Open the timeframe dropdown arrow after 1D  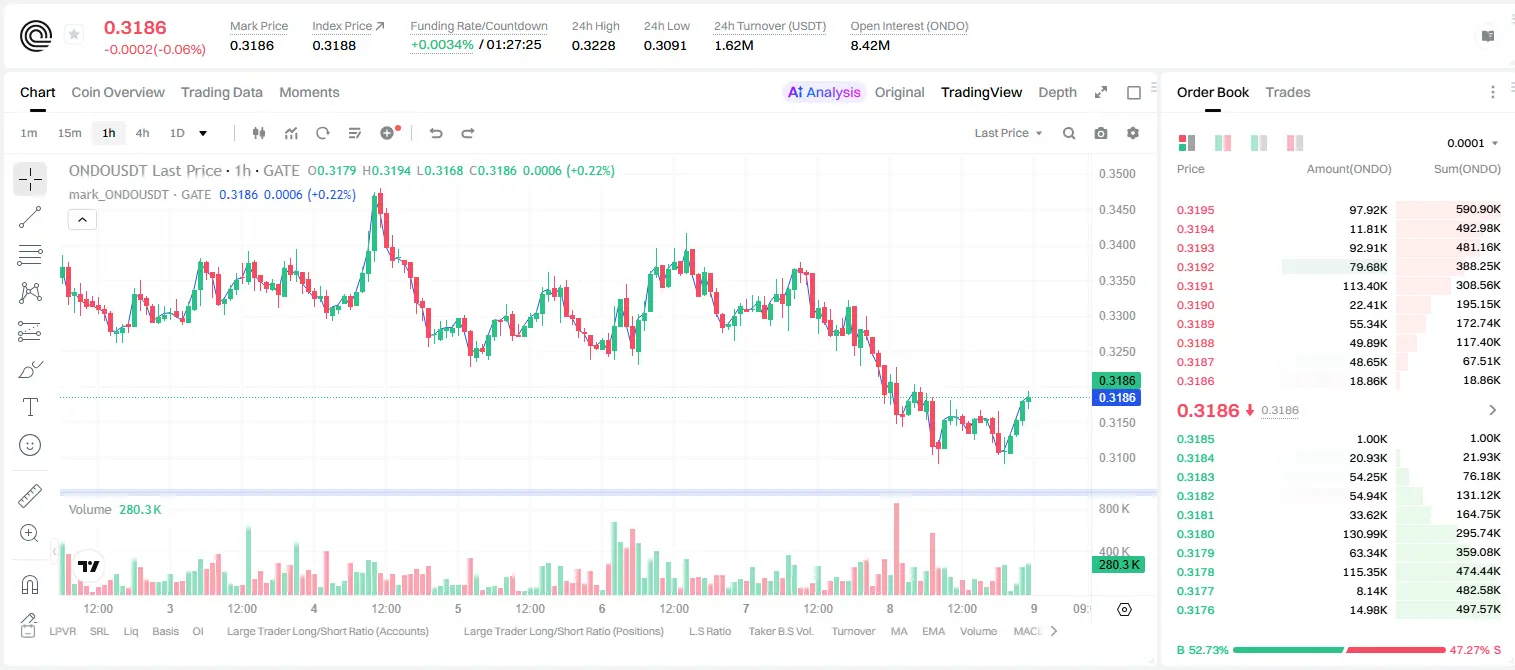(203, 133)
